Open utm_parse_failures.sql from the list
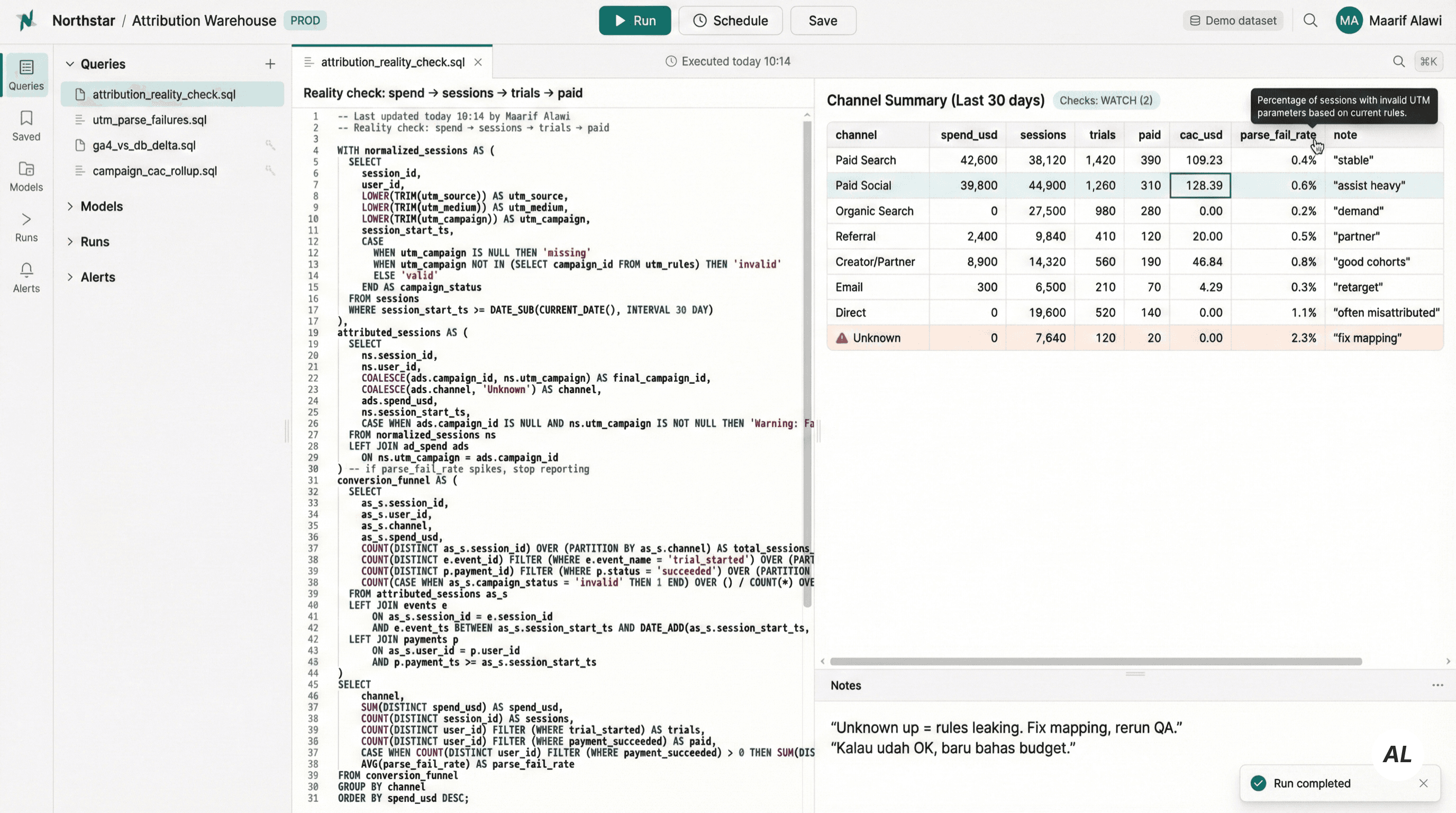The image size is (1456, 813). (x=149, y=120)
